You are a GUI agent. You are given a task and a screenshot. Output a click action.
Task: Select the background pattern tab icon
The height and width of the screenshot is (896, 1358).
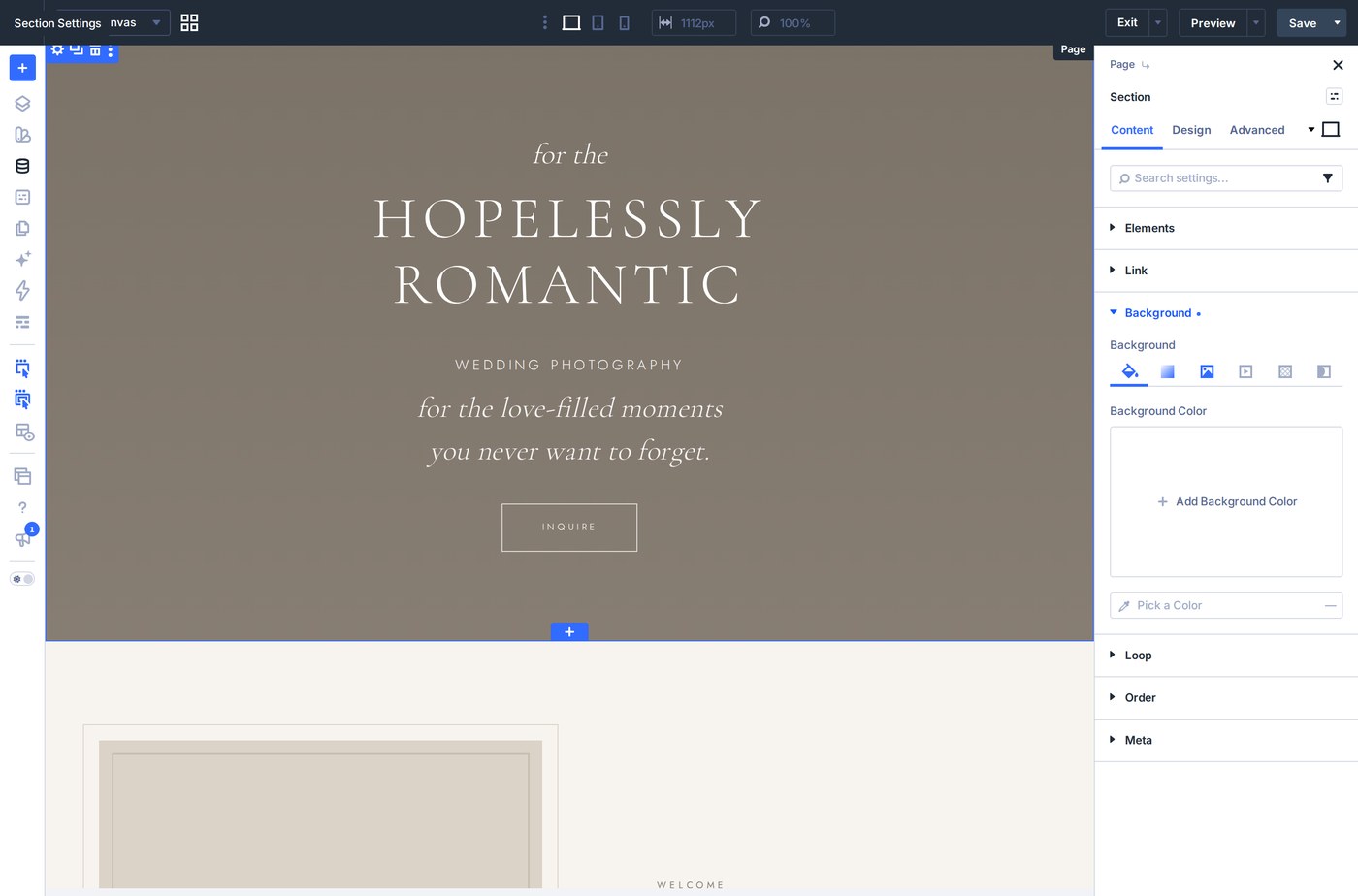(x=1285, y=371)
